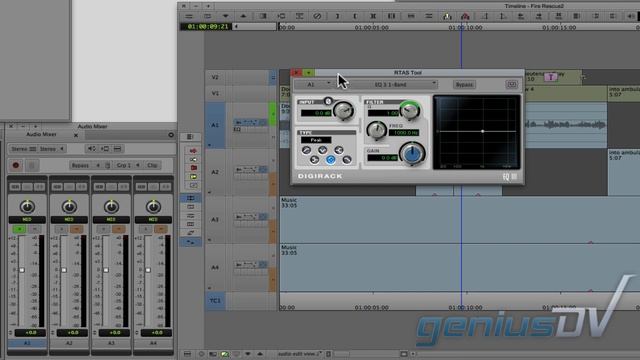Open the Audio Mixer Bypass dropdown
The height and width of the screenshot is (360, 640).
(85, 165)
